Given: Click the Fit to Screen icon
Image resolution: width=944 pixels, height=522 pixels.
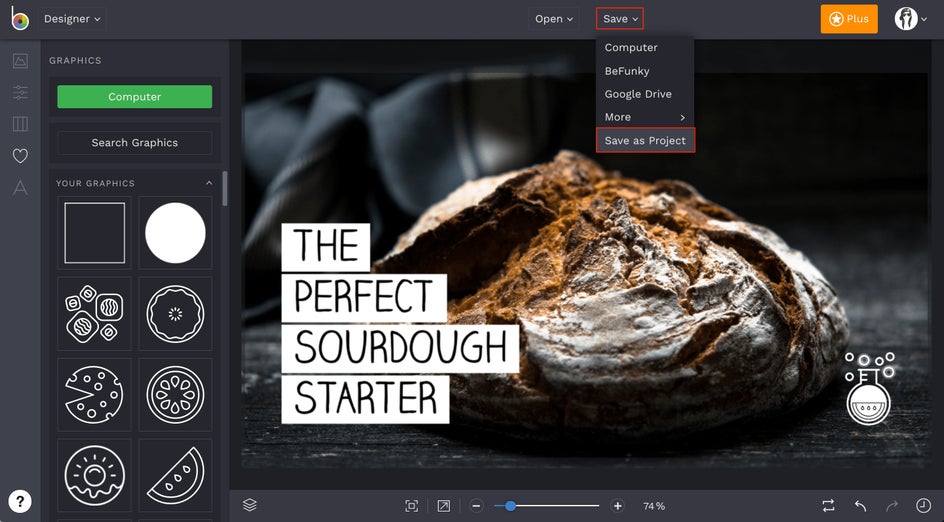Looking at the screenshot, I should click(x=411, y=506).
